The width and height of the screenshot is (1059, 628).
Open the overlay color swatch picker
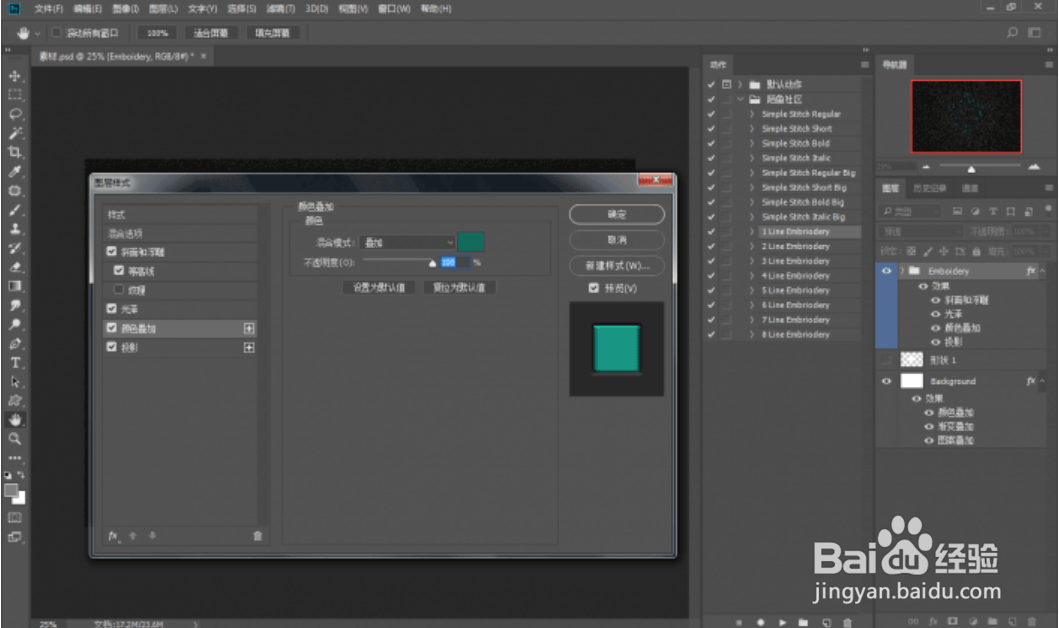pos(471,242)
